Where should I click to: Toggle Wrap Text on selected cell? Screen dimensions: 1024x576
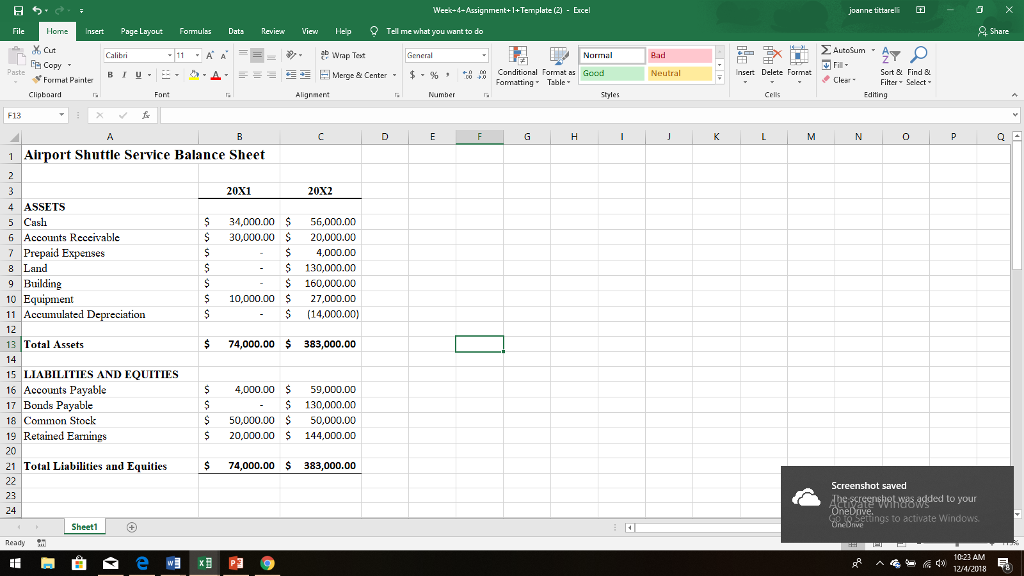(x=343, y=56)
